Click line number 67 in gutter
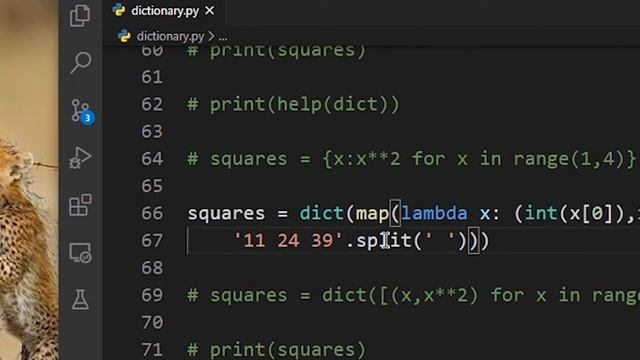The height and width of the screenshot is (360, 640). click(x=152, y=241)
